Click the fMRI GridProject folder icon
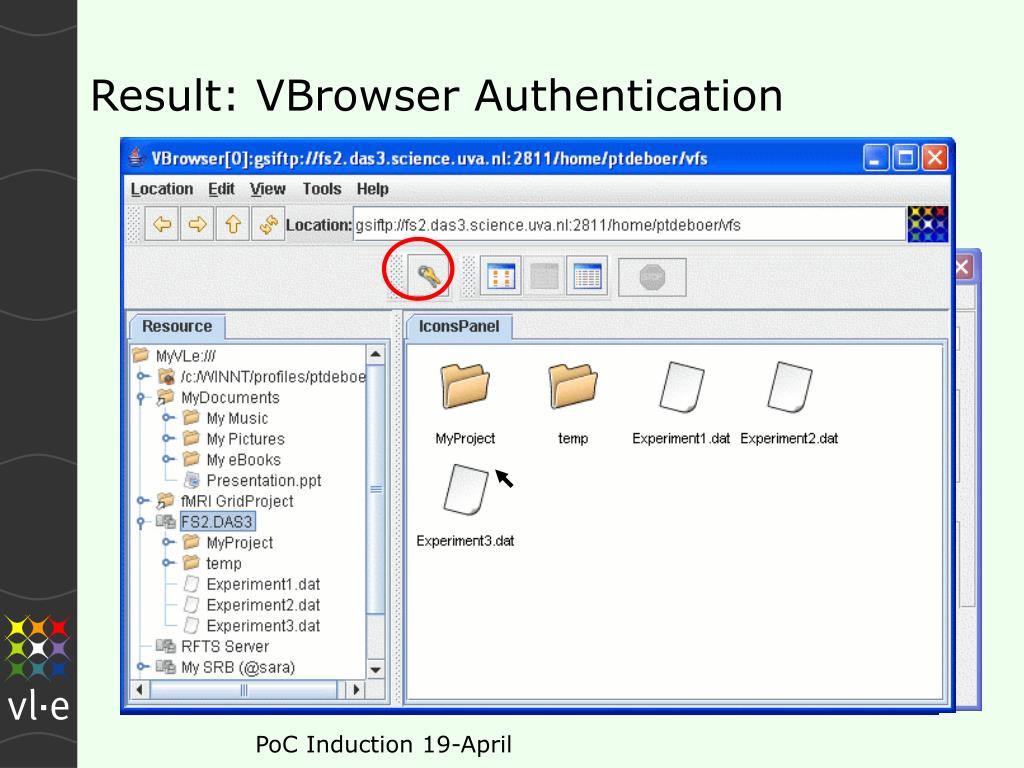Viewport: 1024px width, 768px height. [x=165, y=501]
